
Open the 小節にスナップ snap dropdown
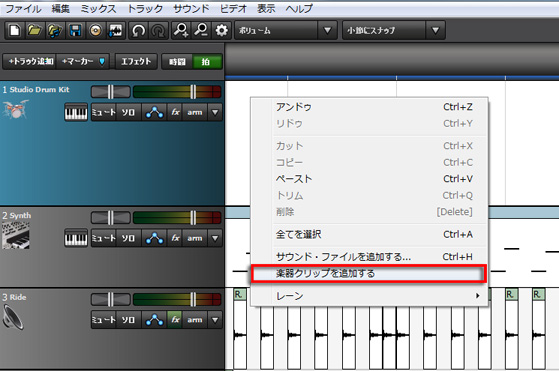pyautogui.click(x=394, y=30)
